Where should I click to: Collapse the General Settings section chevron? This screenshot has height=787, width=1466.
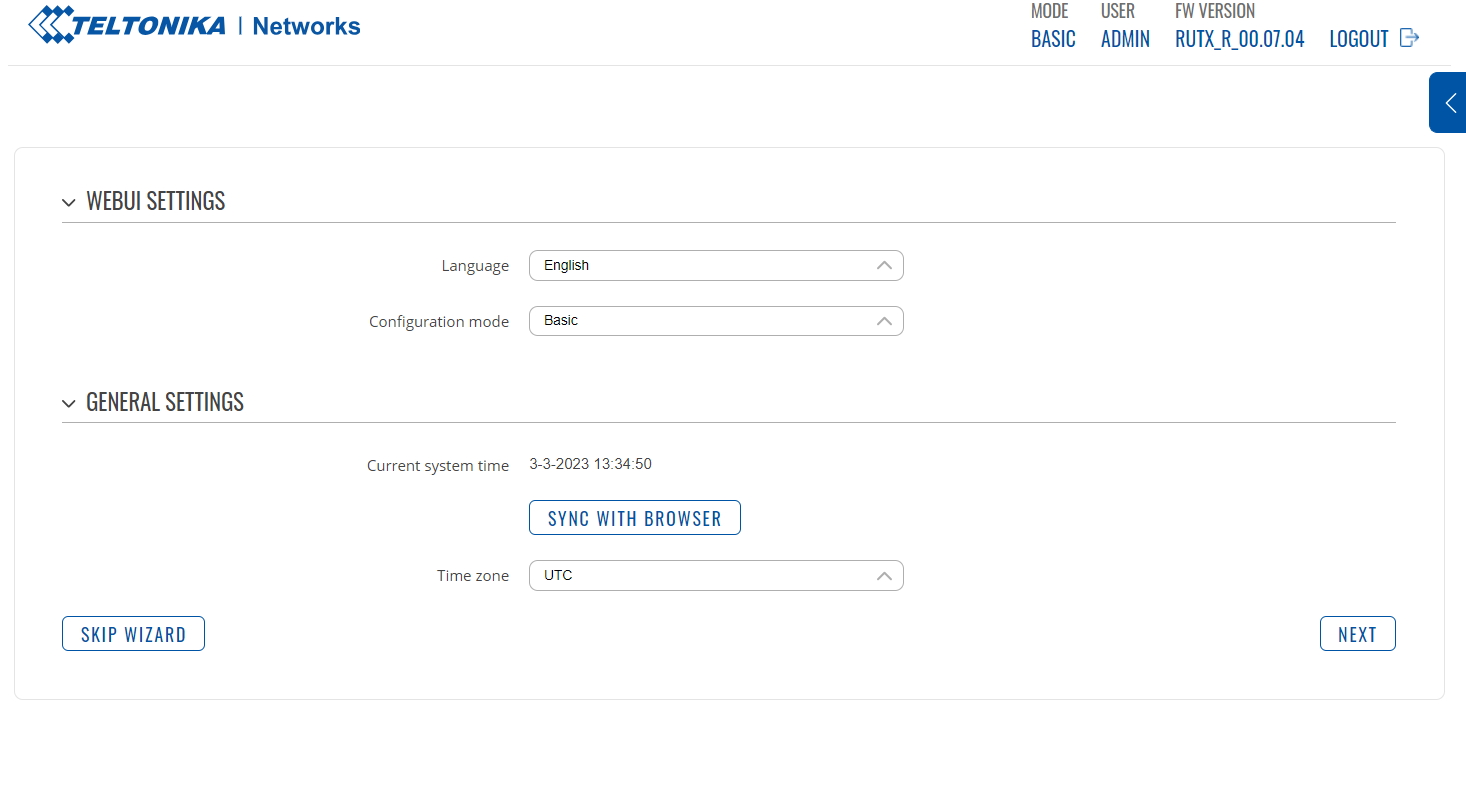pyautogui.click(x=69, y=404)
